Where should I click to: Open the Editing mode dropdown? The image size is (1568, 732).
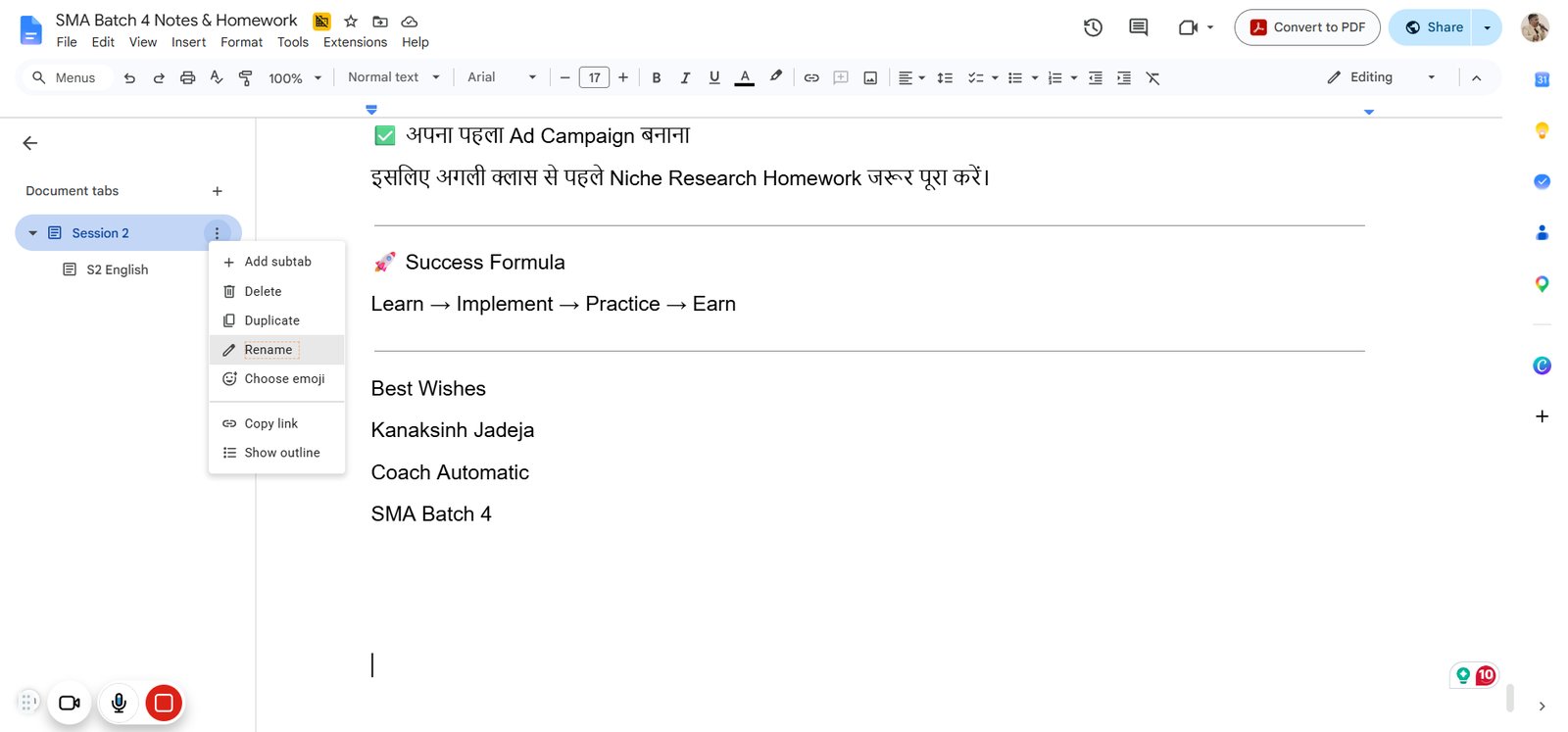(1382, 77)
